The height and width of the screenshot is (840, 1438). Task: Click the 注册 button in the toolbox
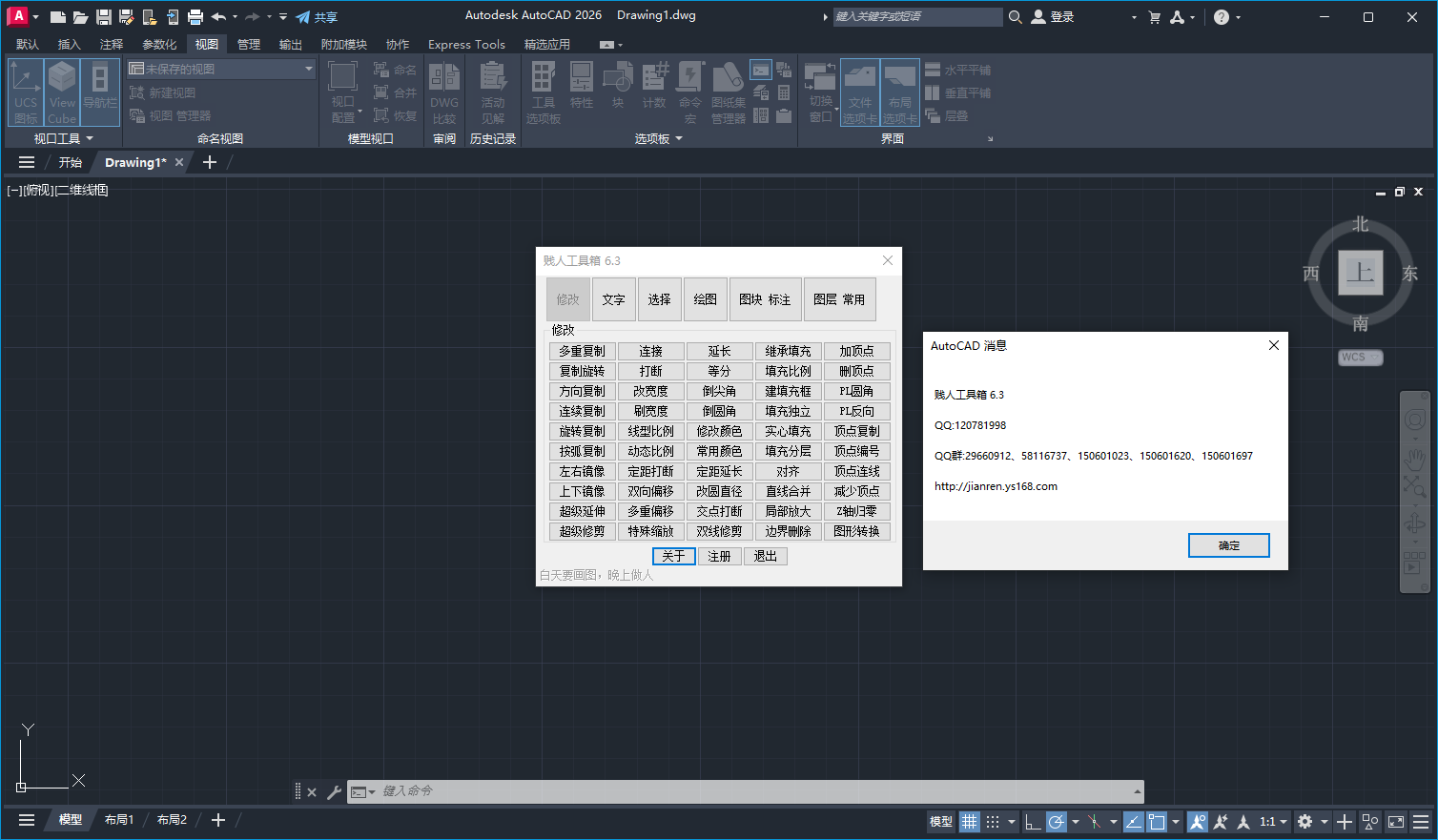pyautogui.click(x=719, y=556)
